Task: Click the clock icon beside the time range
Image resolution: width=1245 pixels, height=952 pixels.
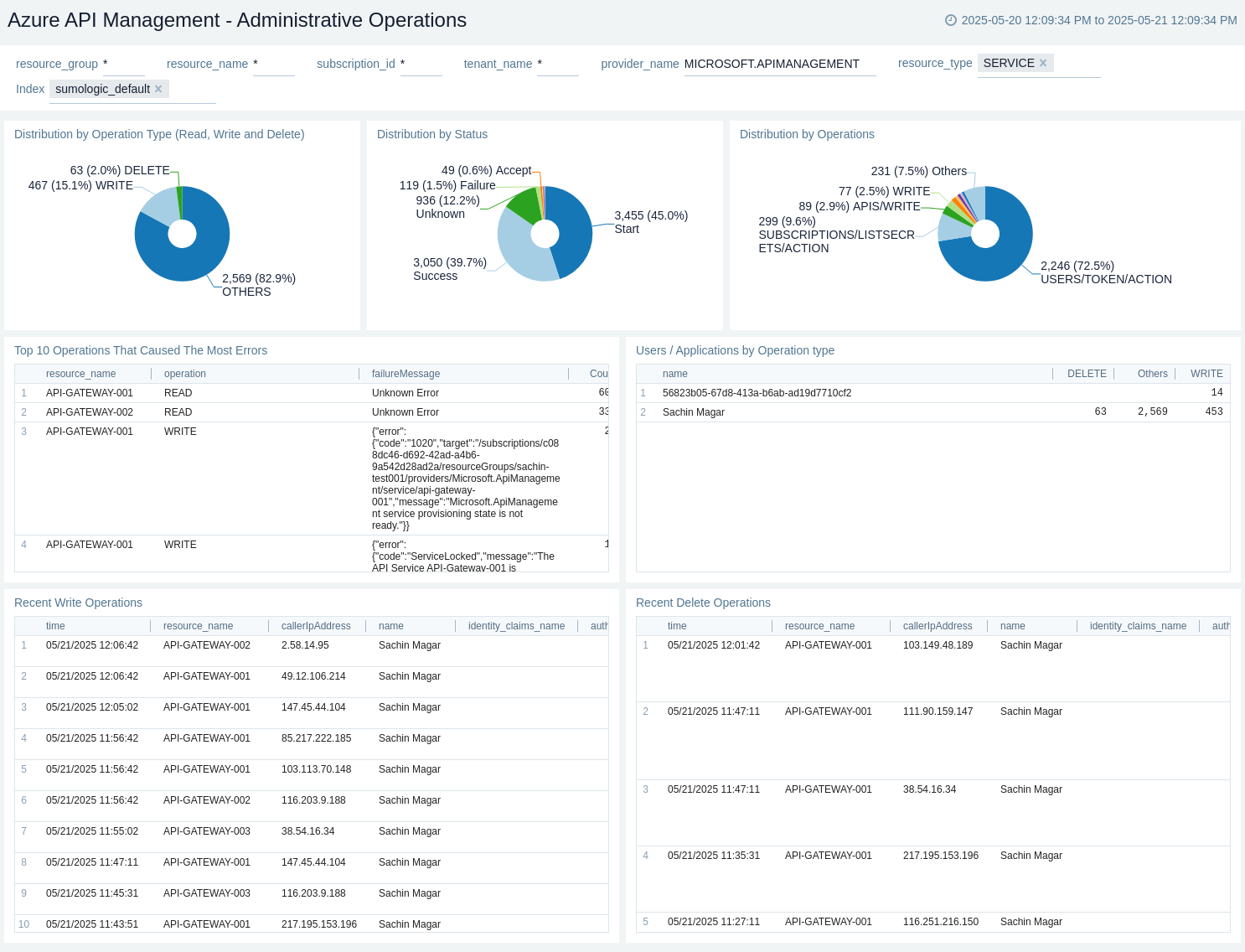Action: click(951, 20)
